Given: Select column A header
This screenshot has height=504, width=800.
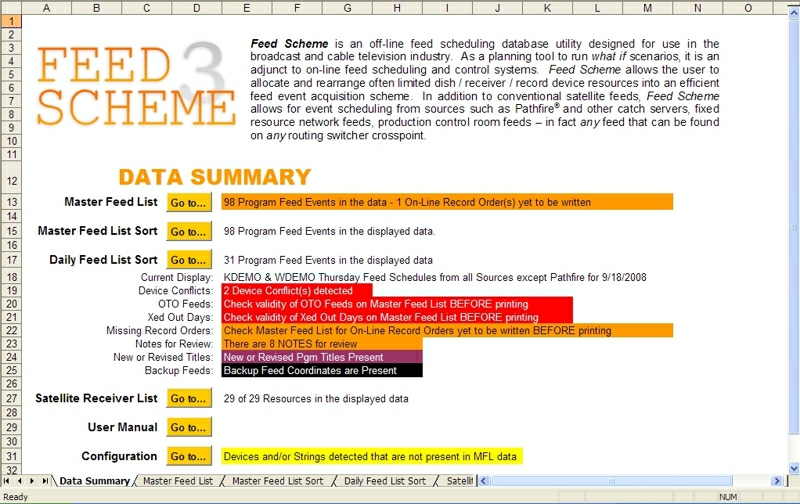Looking at the screenshot, I should click(46, 8).
